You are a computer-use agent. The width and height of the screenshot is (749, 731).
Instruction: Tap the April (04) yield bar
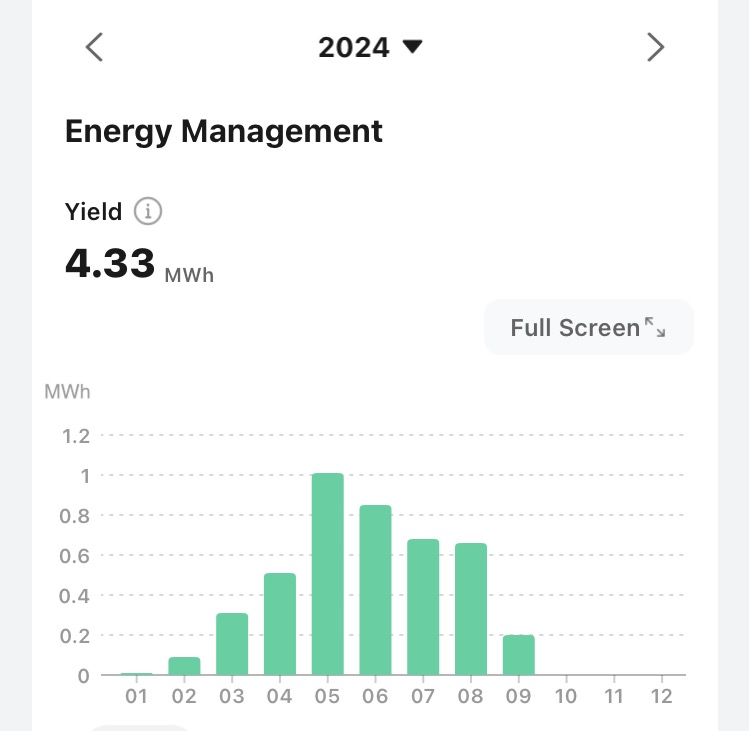coord(280,624)
